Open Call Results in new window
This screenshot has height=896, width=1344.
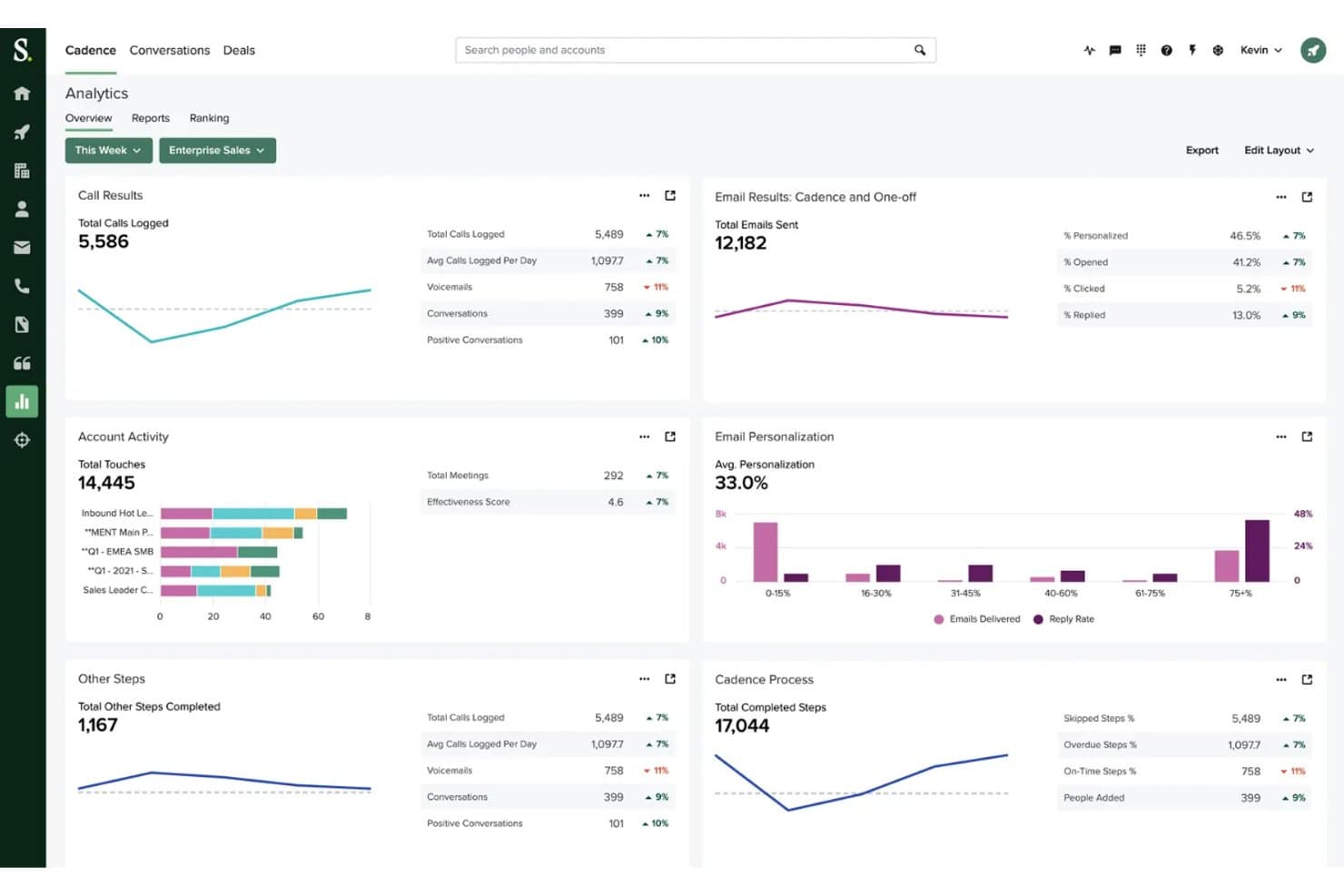670,195
